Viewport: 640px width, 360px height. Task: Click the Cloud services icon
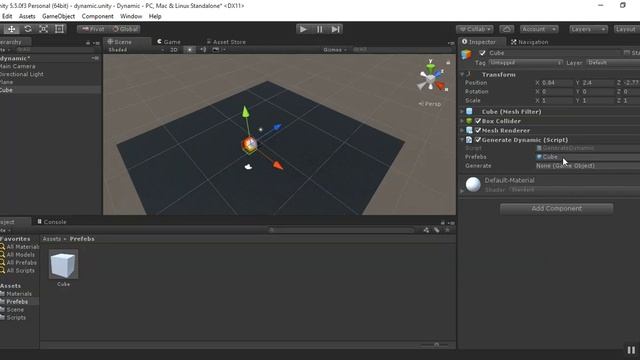(507, 29)
